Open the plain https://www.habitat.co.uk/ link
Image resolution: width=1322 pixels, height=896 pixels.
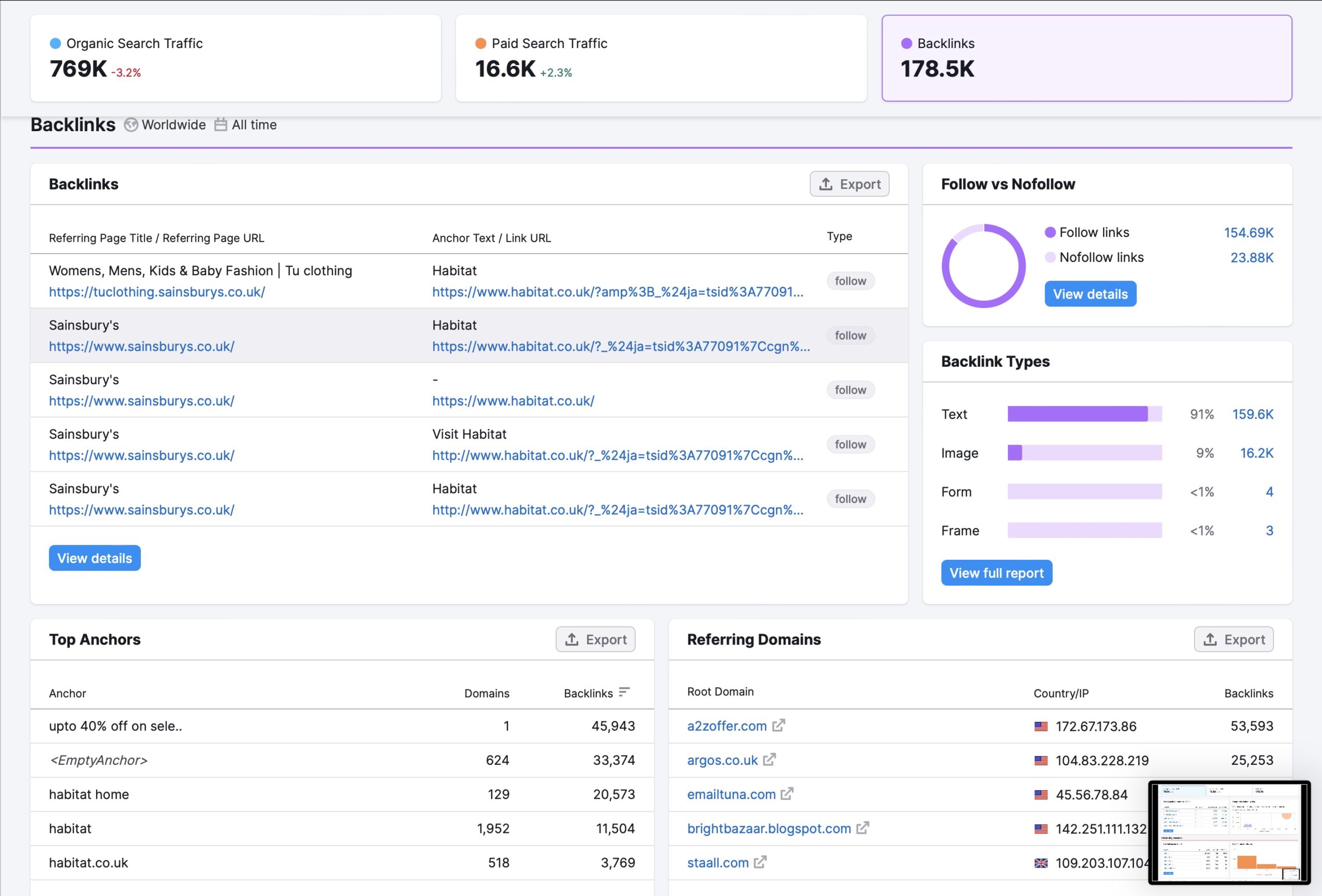513,401
